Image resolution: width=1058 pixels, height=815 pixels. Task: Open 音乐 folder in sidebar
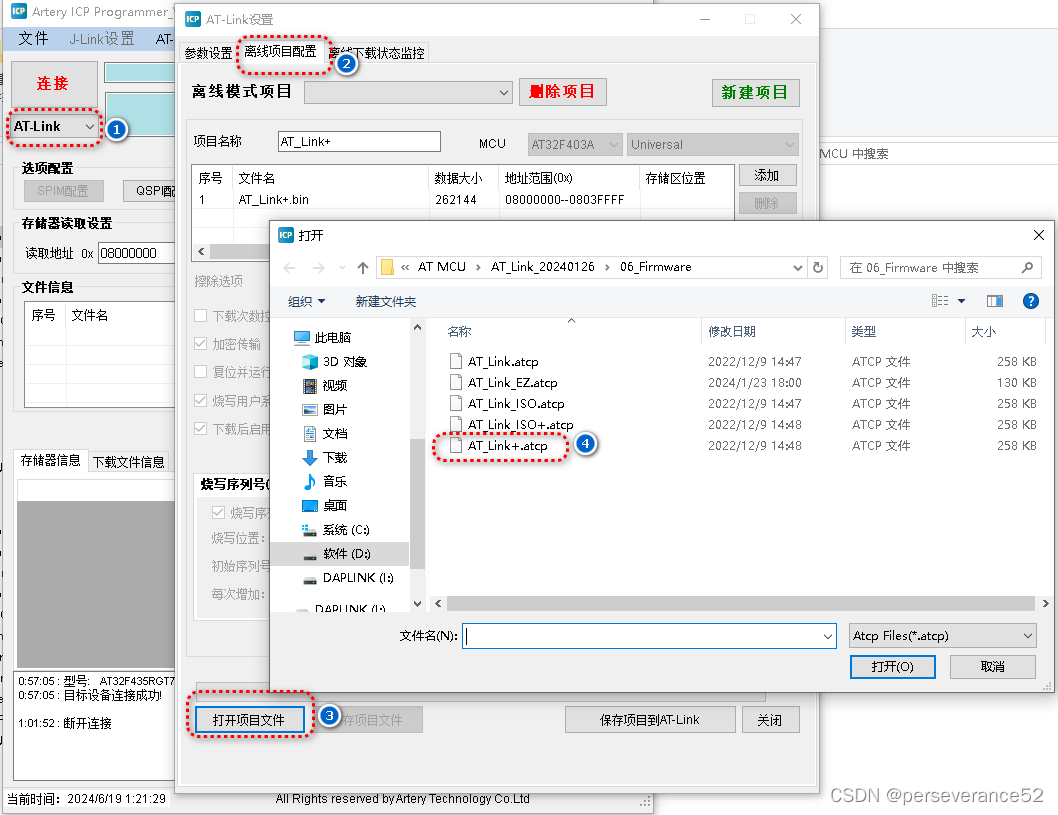pos(325,481)
